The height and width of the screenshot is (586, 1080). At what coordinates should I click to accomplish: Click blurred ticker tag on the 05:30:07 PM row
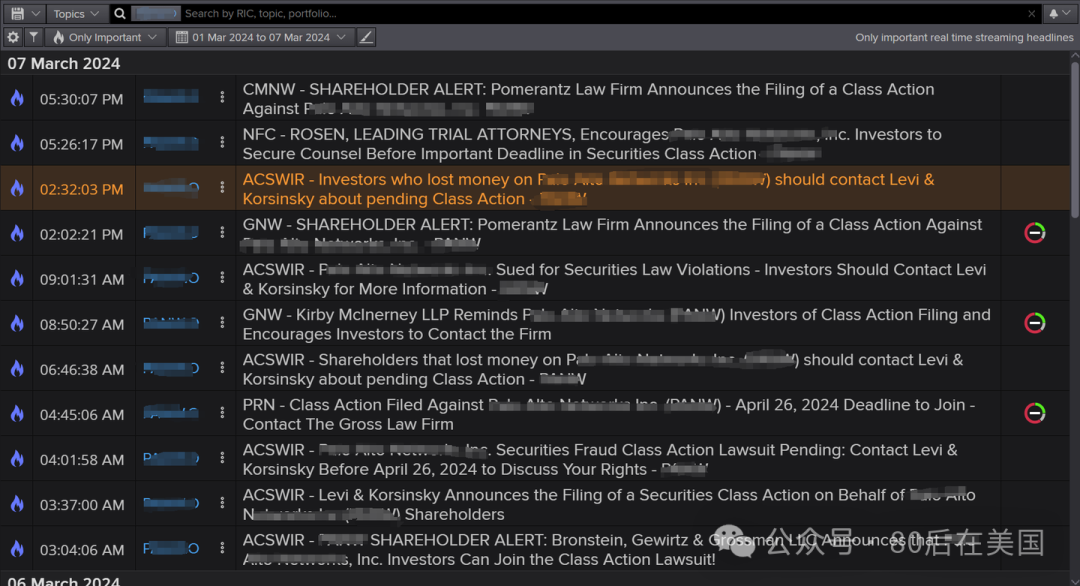click(171, 97)
